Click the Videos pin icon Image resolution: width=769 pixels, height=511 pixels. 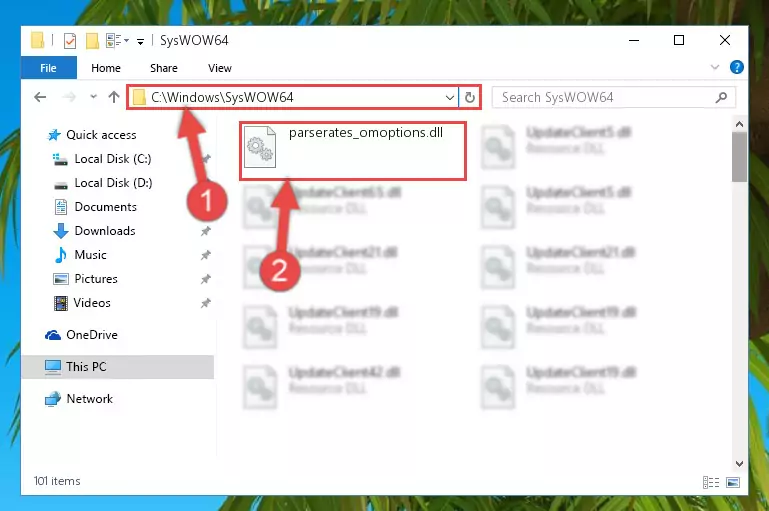pyautogui.click(x=205, y=303)
